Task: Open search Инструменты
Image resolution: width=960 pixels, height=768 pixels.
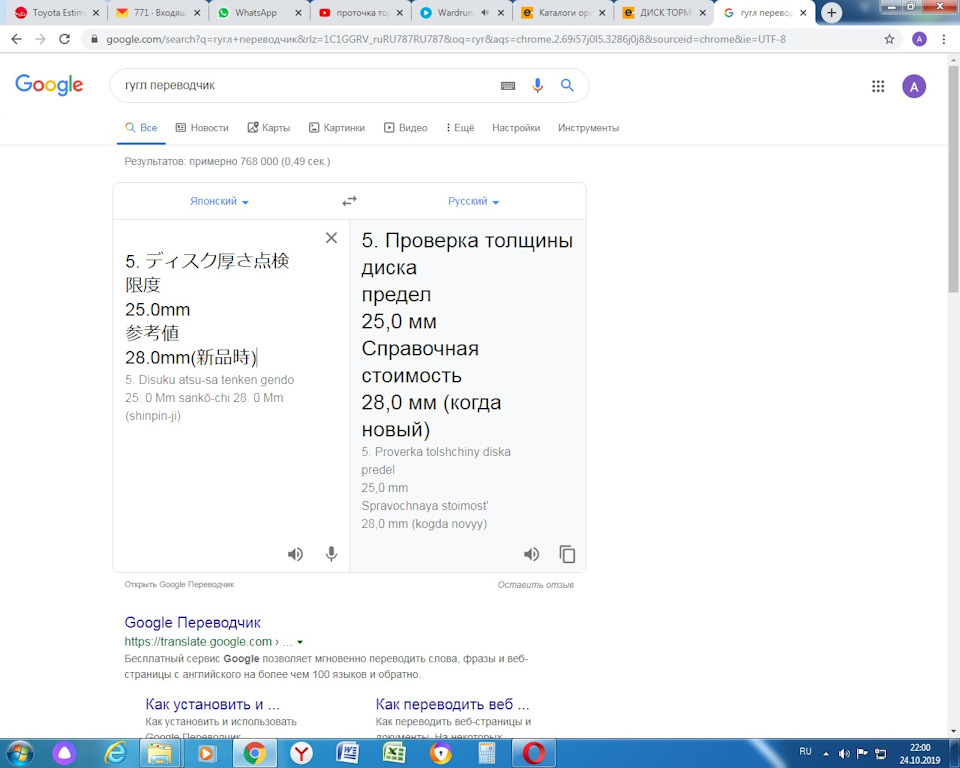Action: click(588, 127)
